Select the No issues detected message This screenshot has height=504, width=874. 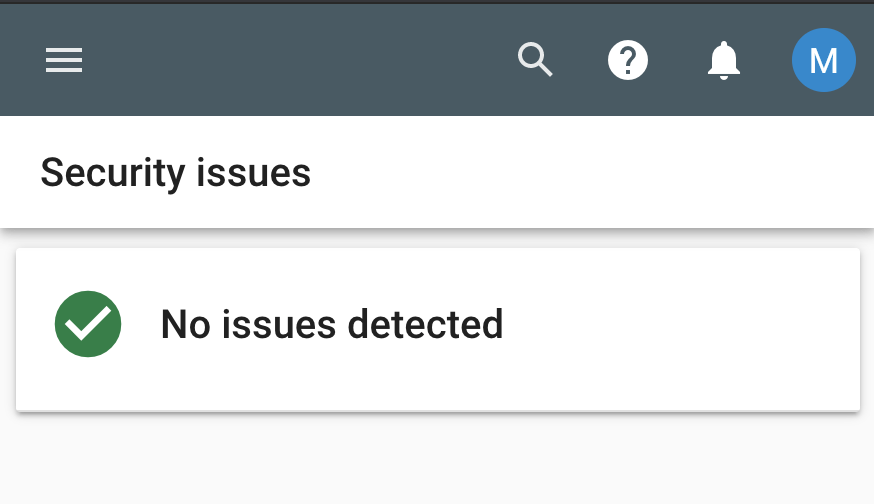pyautogui.click(x=331, y=324)
